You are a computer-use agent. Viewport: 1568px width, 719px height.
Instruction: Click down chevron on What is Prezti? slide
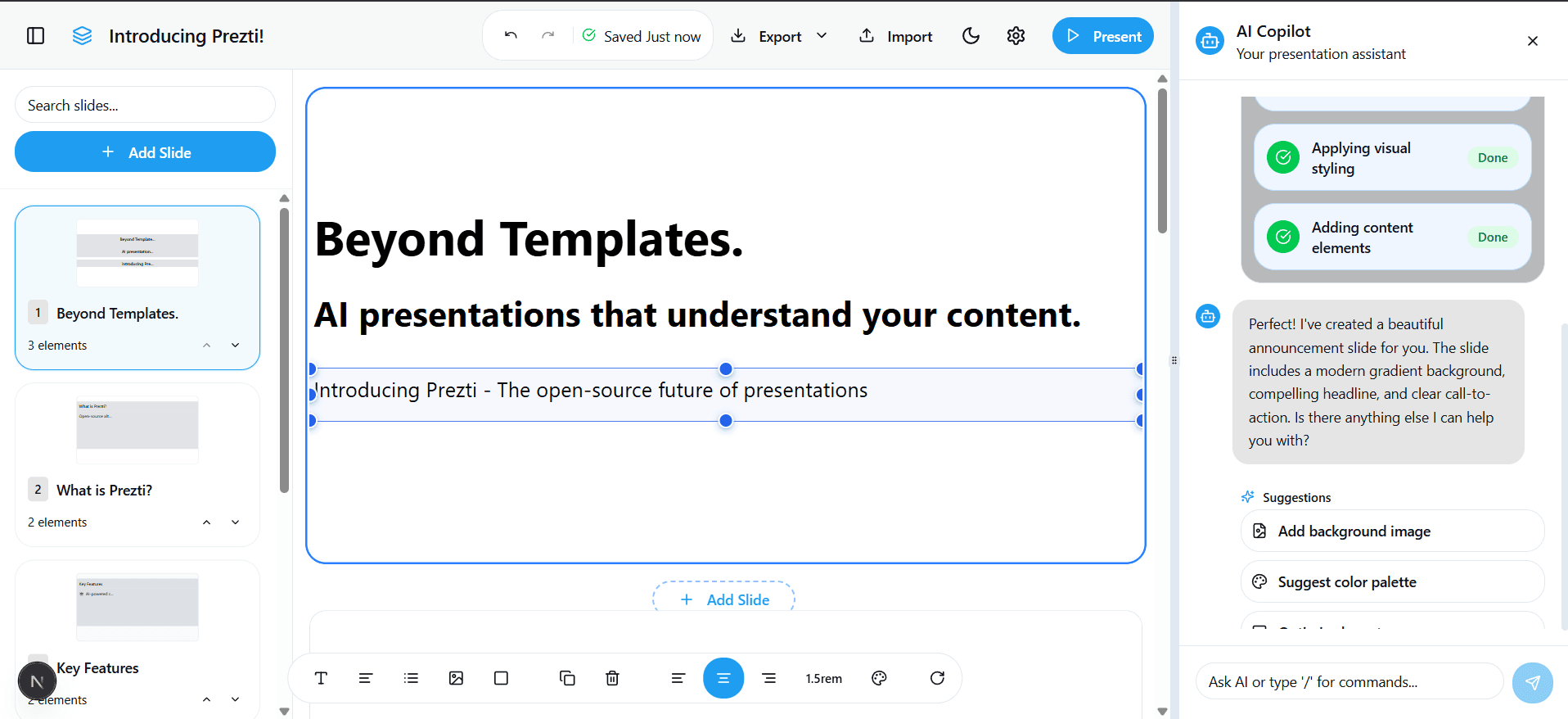tap(236, 522)
